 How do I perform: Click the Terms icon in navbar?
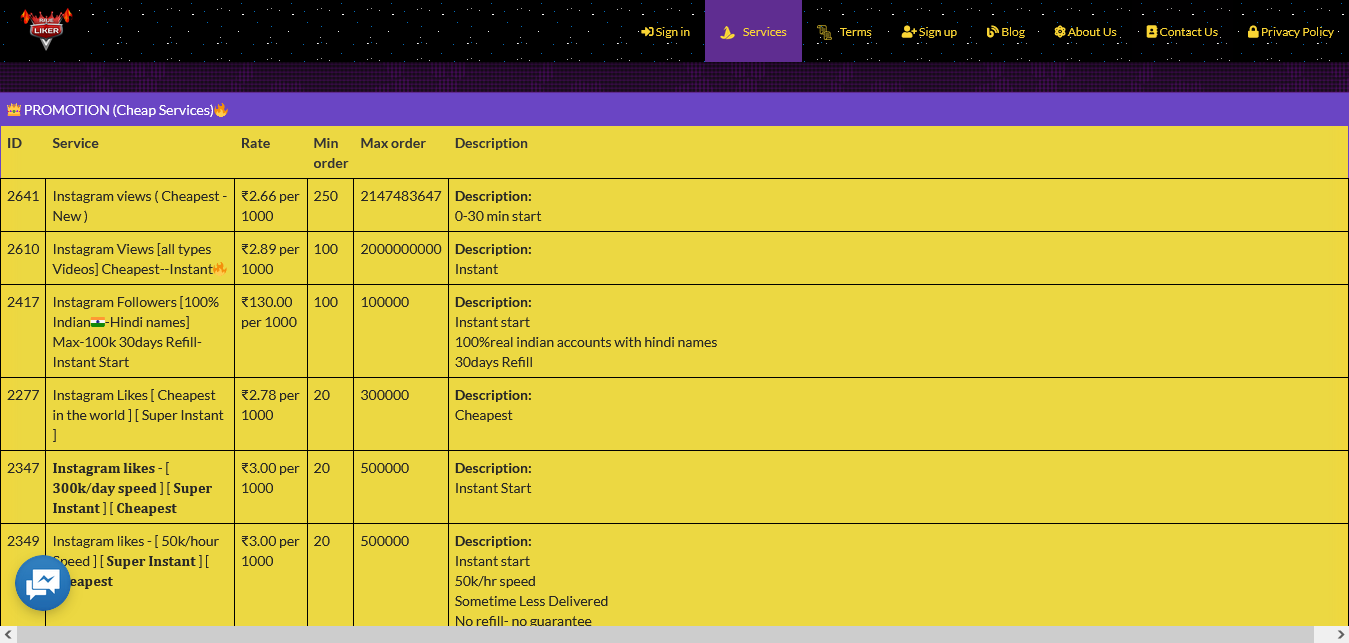point(824,32)
